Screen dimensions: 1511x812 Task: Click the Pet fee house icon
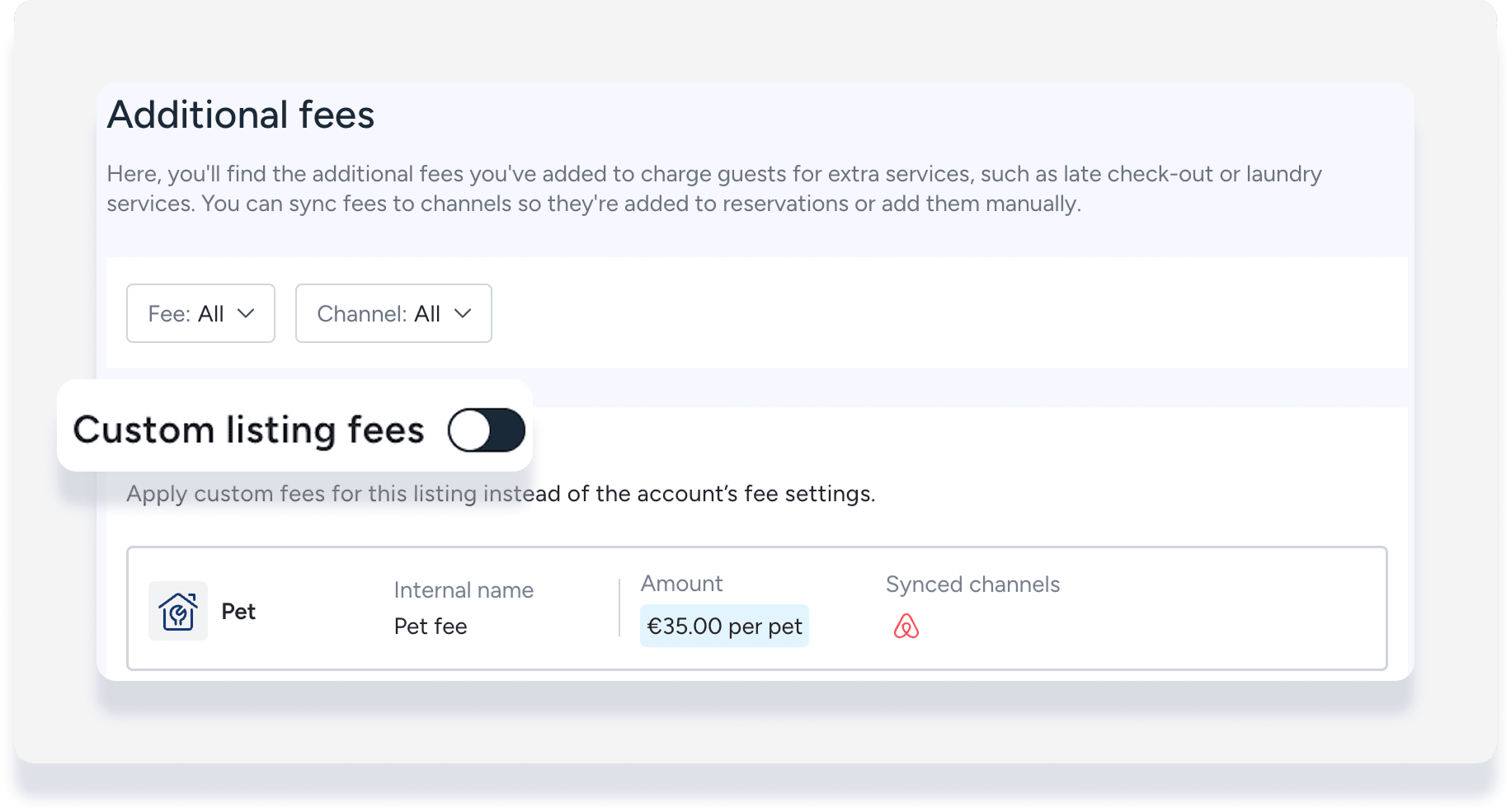click(x=178, y=612)
